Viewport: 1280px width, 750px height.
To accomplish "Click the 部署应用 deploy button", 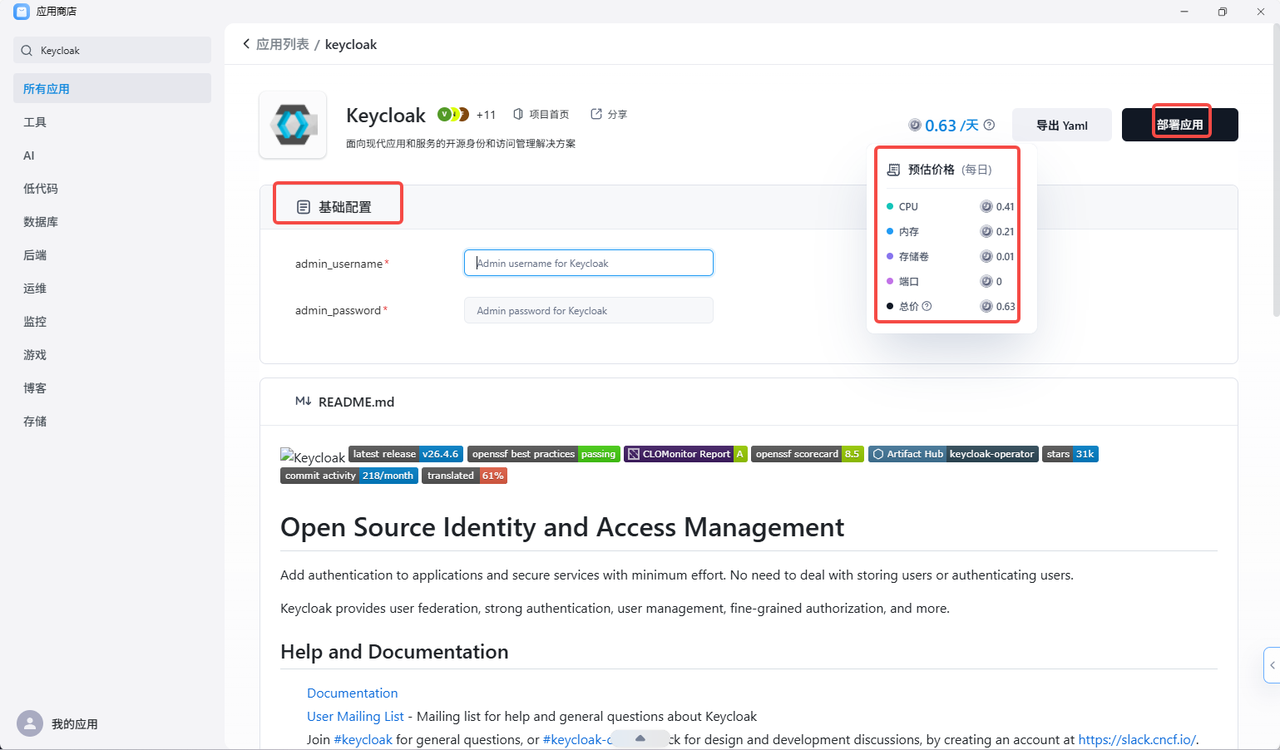I will [1180, 125].
